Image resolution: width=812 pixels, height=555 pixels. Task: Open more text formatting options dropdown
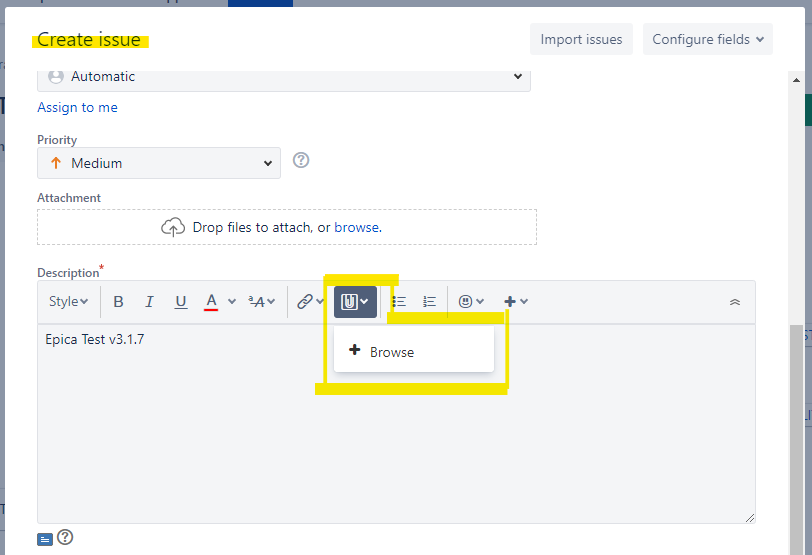coord(262,301)
